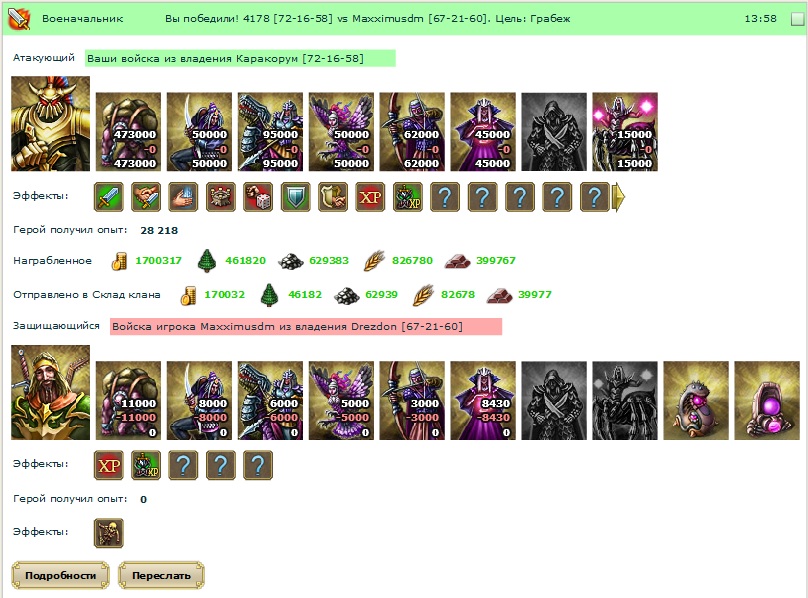The height and width of the screenshot is (598, 808).
Task: Click the Переслать forward button
Action: click(x=161, y=575)
